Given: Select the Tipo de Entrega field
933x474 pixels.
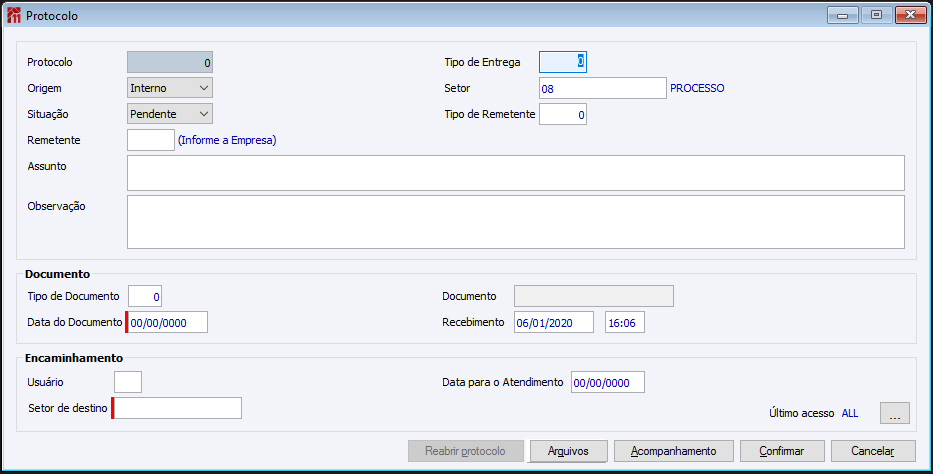Looking at the screenshot, I should point(563,62).
